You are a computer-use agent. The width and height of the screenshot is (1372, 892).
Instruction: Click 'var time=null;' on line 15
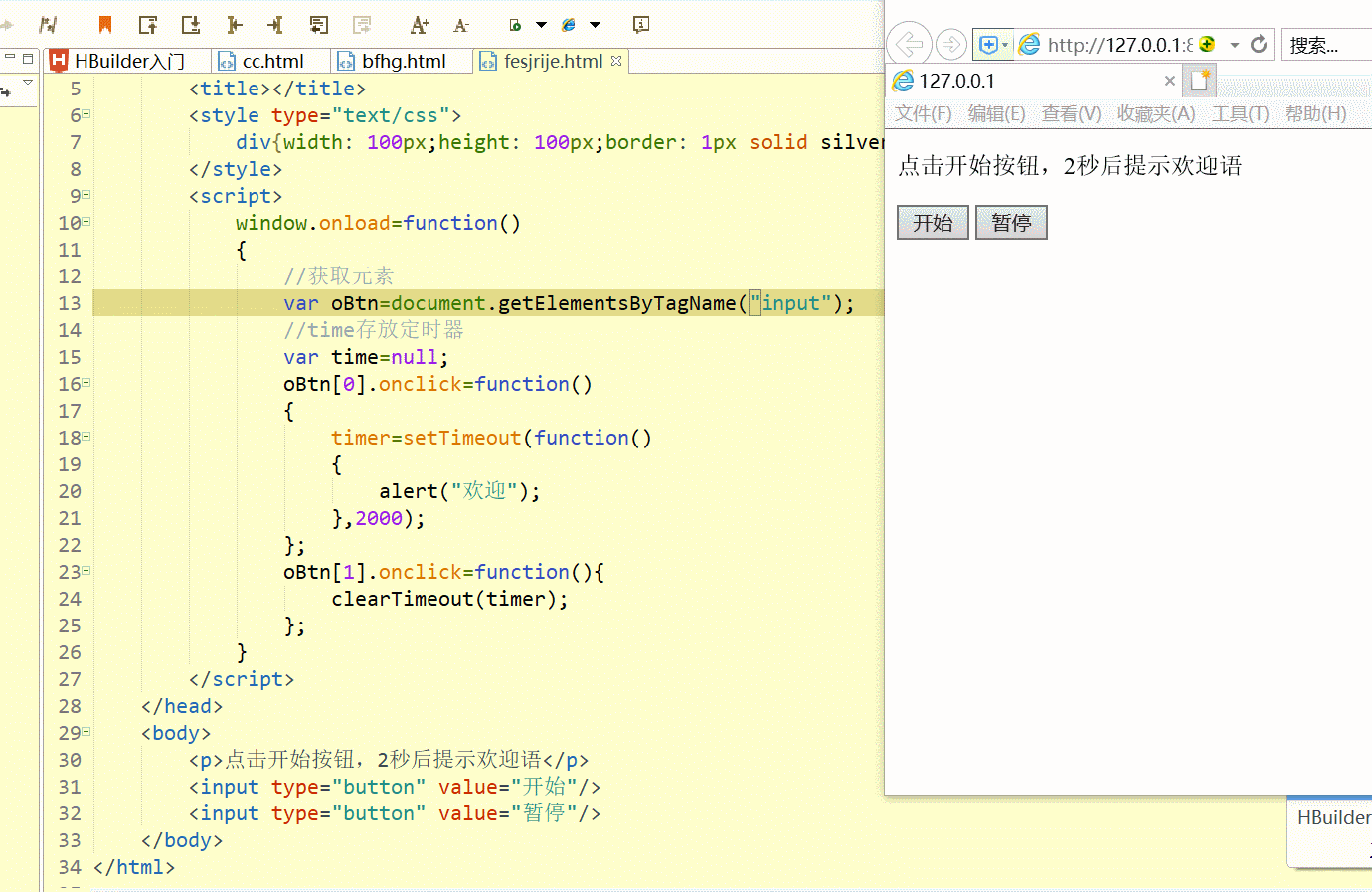(366, 356)
